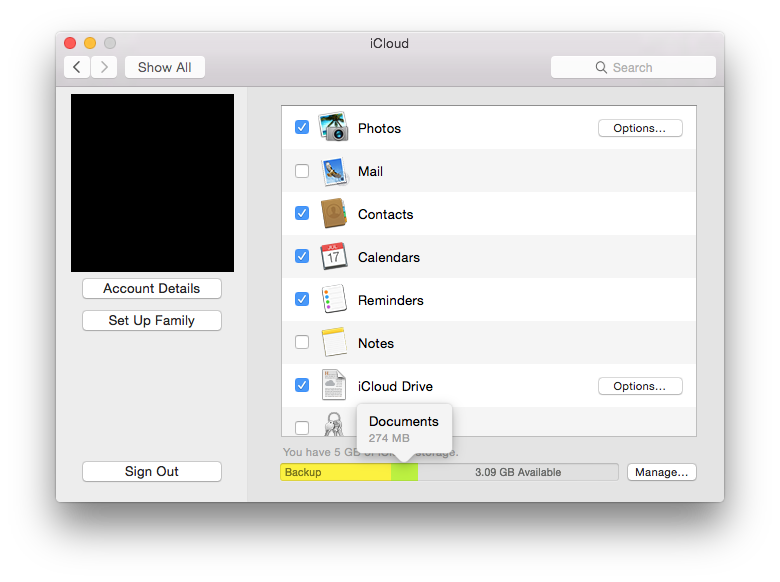Click the Account Details button
780x582 pixels.
pyautogui.click(x=152, y=289)
